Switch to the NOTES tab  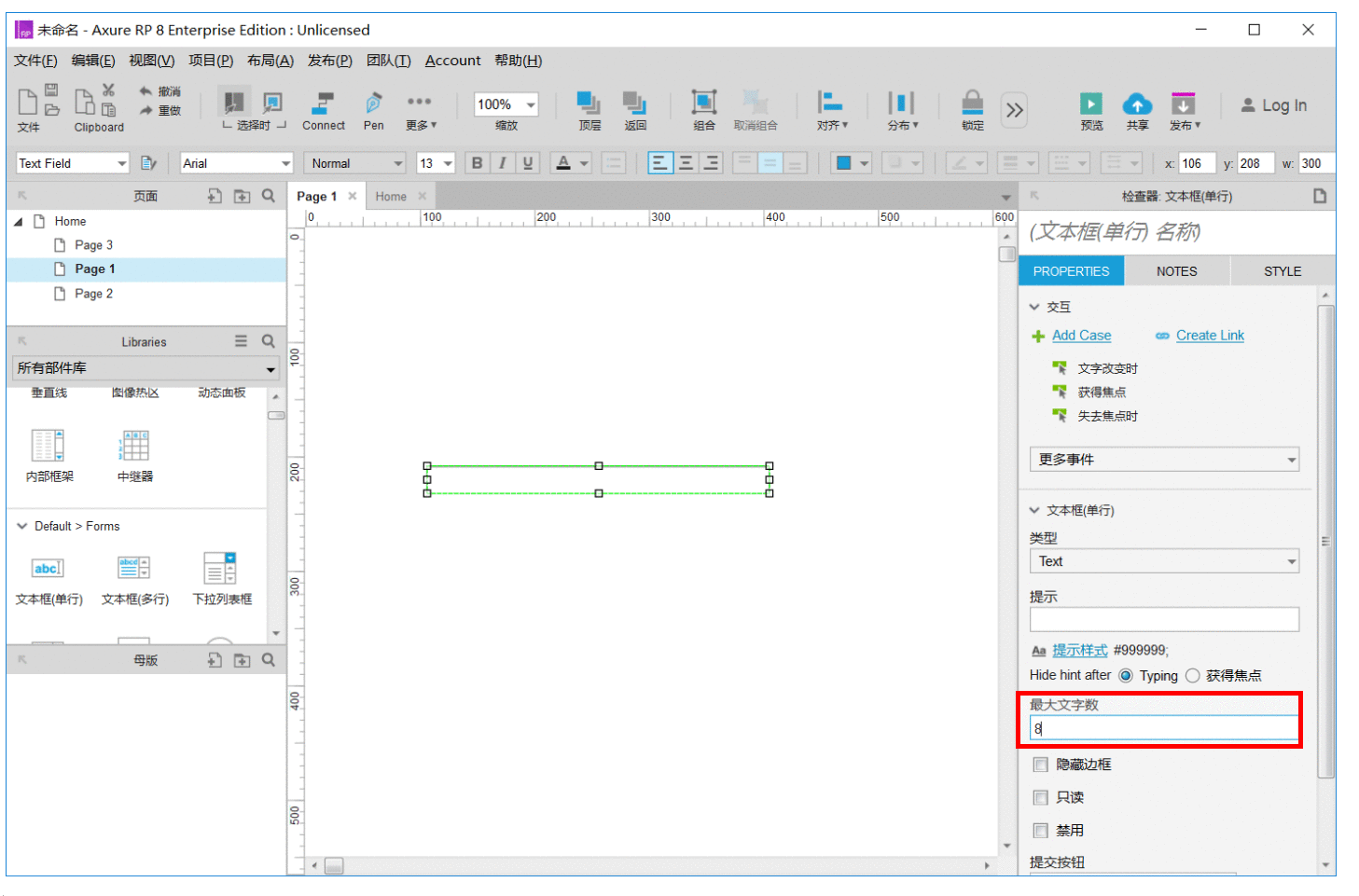pyautogui.click(x=1177, y=271)
